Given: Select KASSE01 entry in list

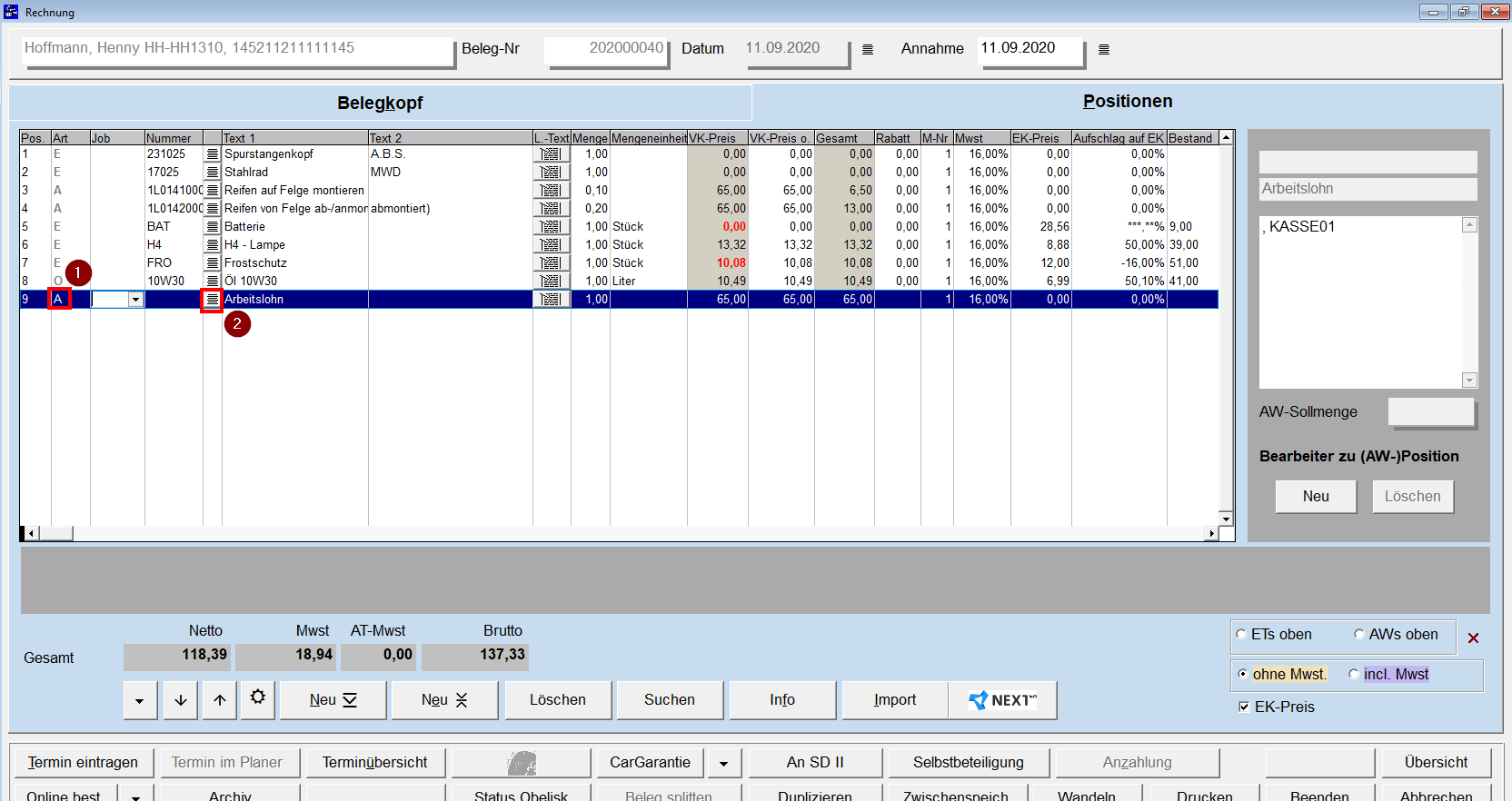Looking at the screenshot, I should [1298, 227].
